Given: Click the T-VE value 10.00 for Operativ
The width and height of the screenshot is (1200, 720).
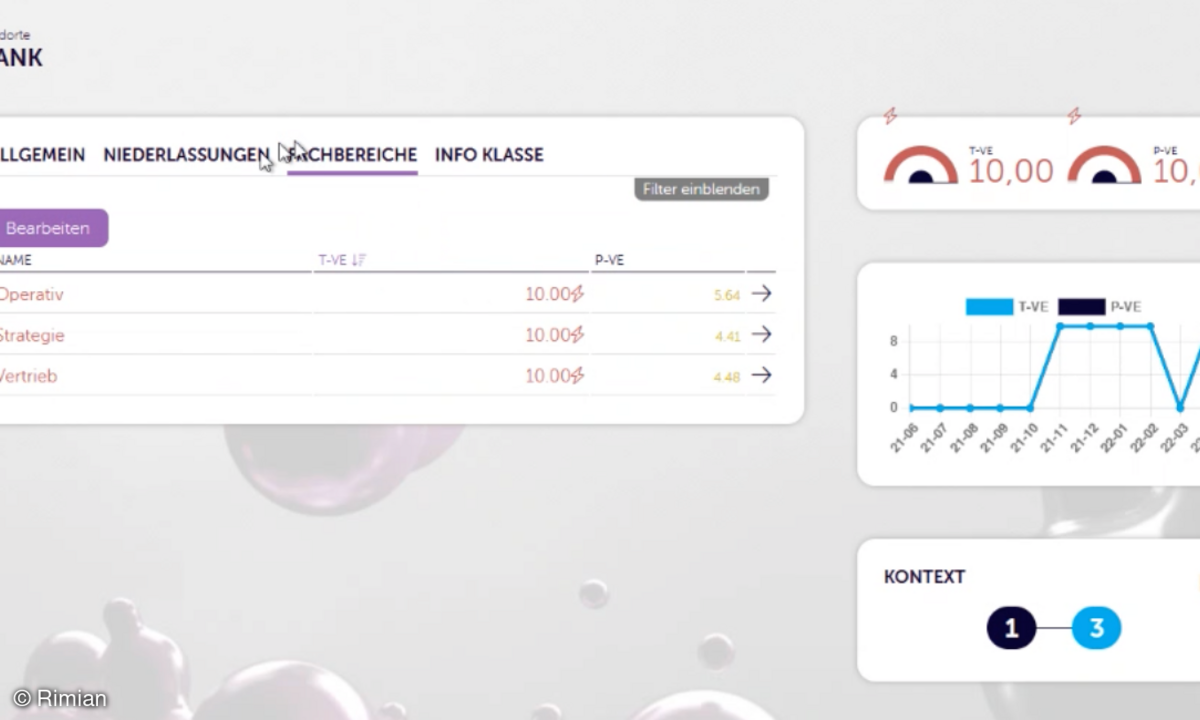Looking at the screenshot, I should coord(548,295).
